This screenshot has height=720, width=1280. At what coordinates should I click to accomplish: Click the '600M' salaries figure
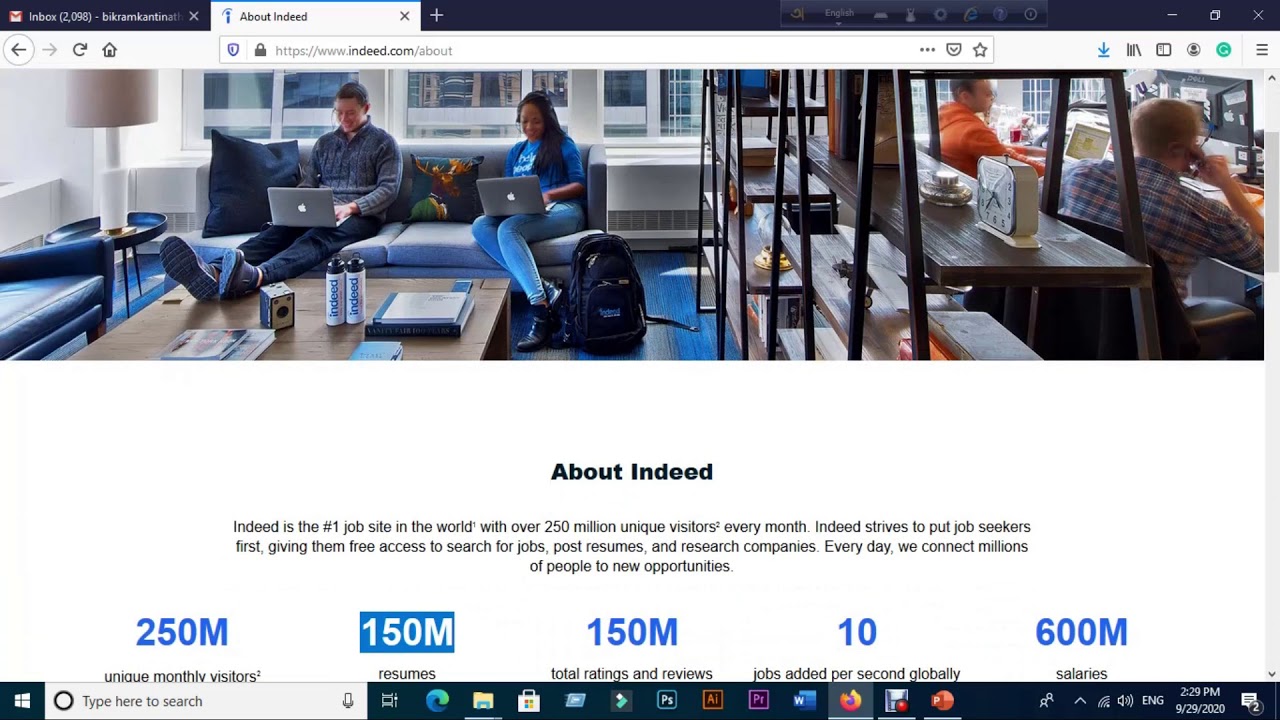point(1081,632)
